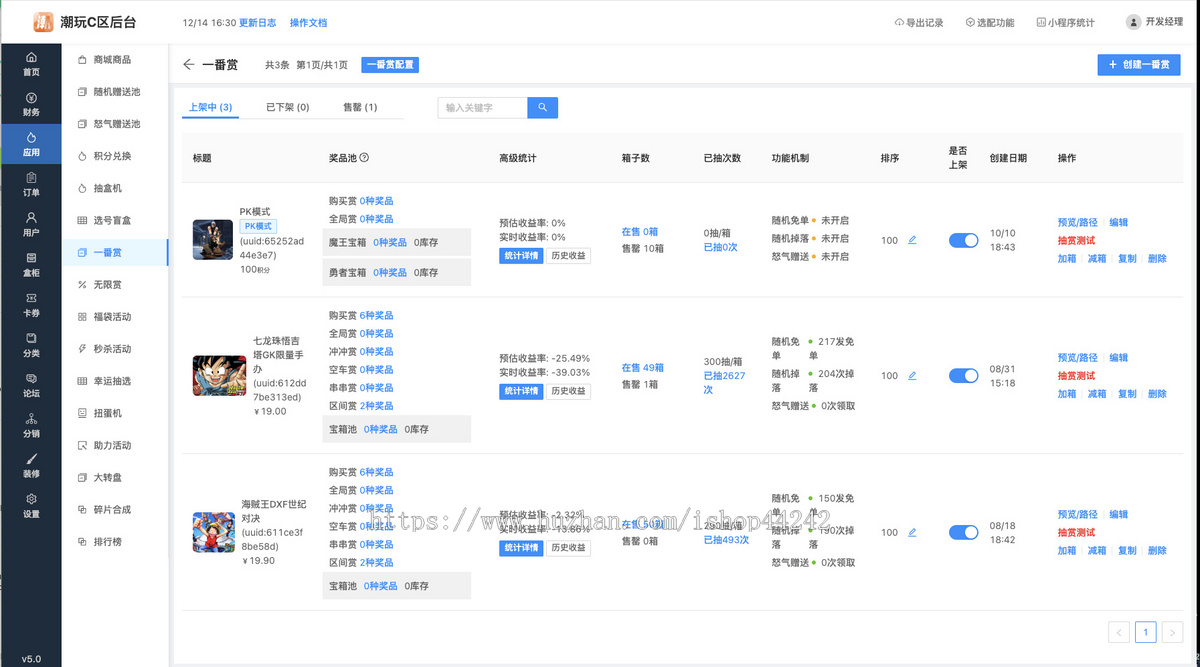The height and width of the screenshot is (667, 1200).
Task: Click 统计详情 button for PK模式 row
Action: click(520, 256)
